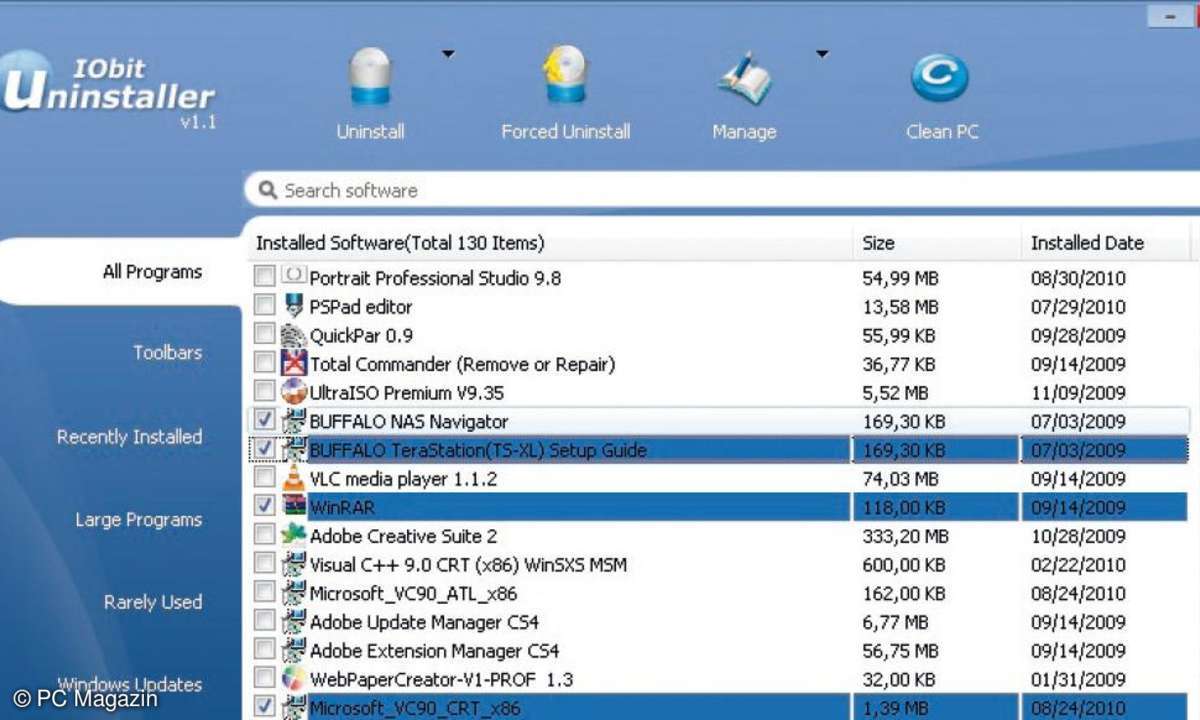Viewport: 1200px width, 720px height.
Task: Enable the UltraISO Premium V9.35 checkbox
Action: tap(264, 391)
